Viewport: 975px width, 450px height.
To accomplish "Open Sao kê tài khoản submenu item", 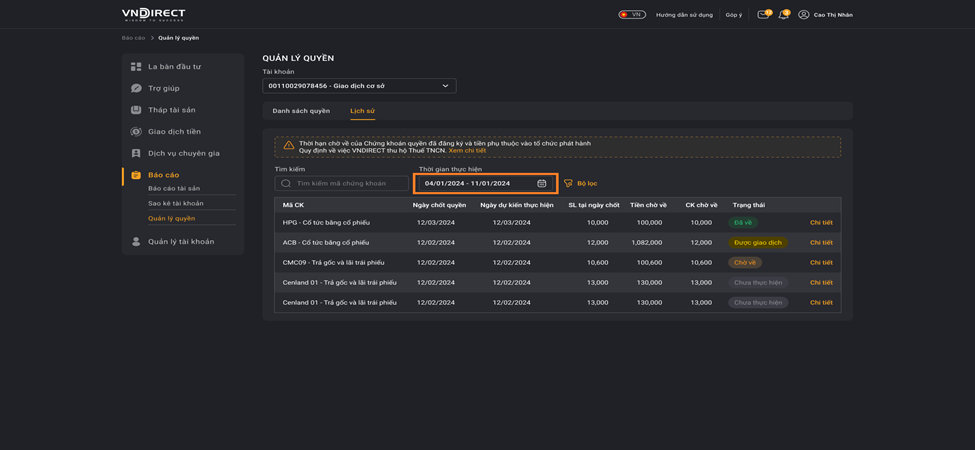I will tap(175, 203).
